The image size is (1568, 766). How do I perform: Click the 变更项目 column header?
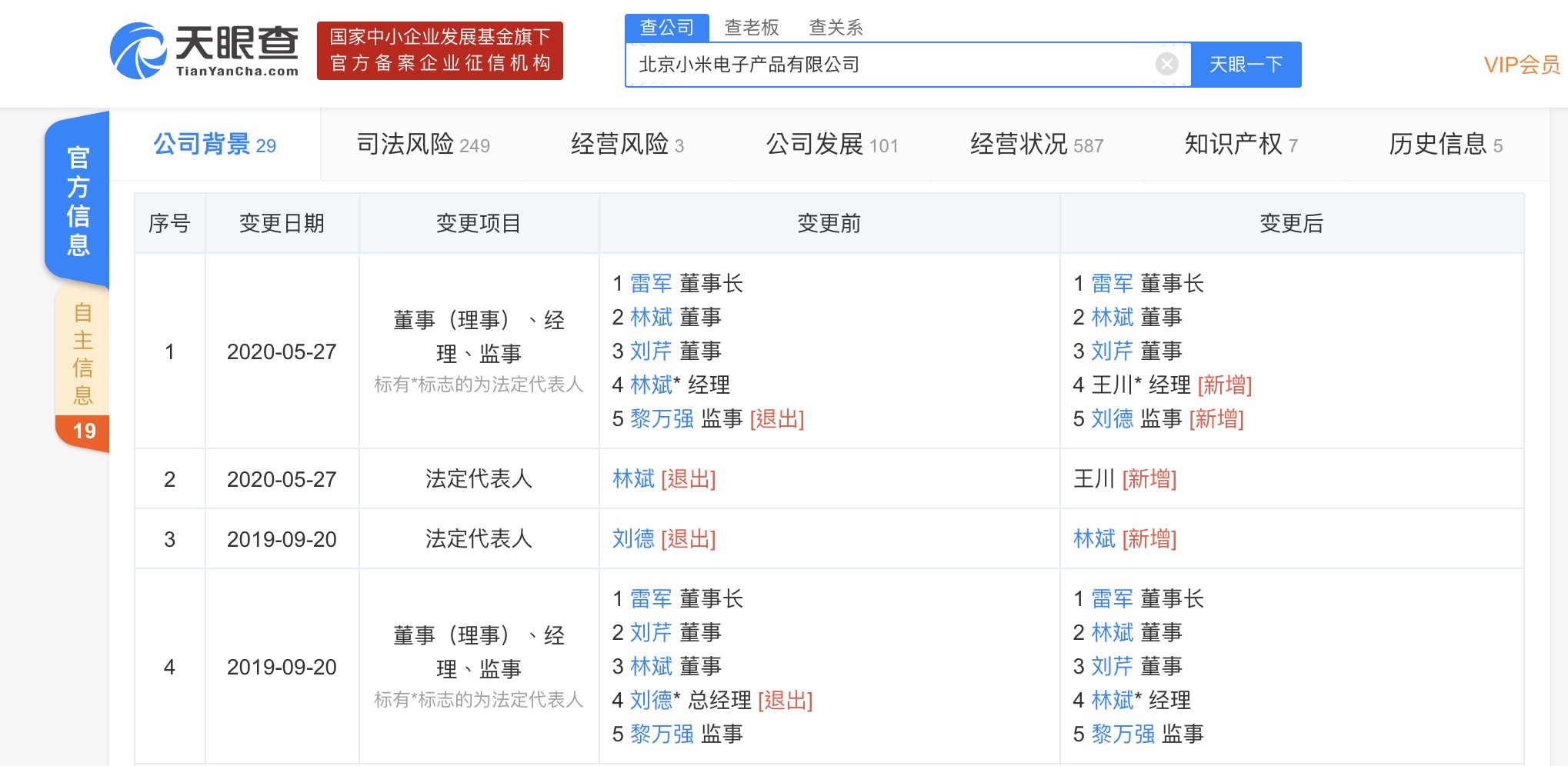pyautogui.click(x=479, y=224)
